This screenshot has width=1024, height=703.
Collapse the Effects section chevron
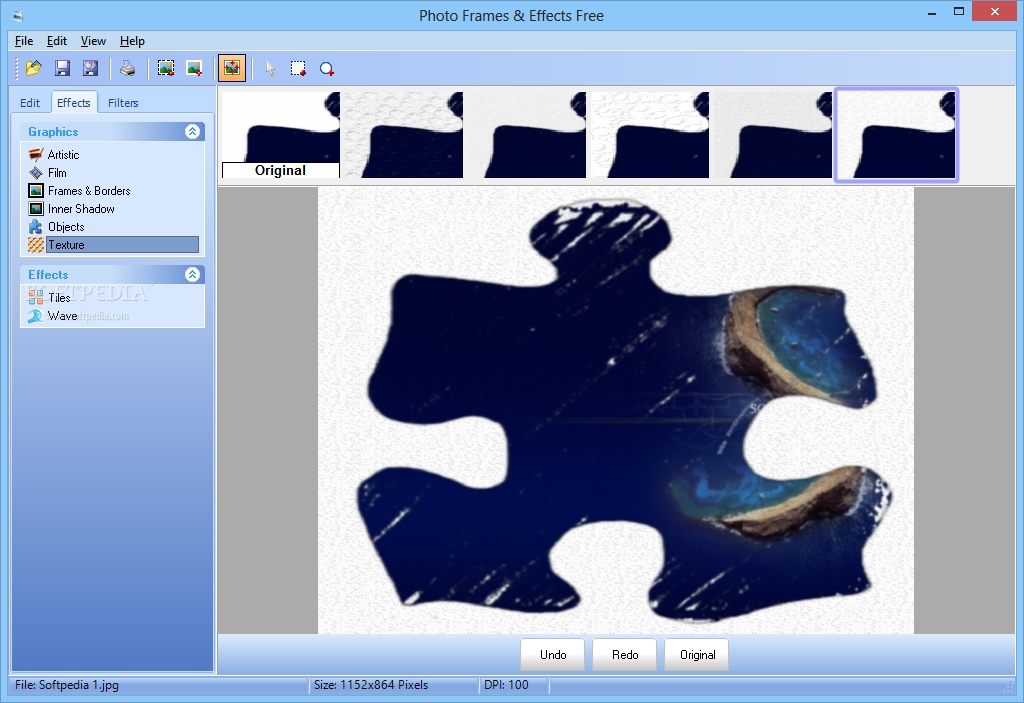click(192, 274)
